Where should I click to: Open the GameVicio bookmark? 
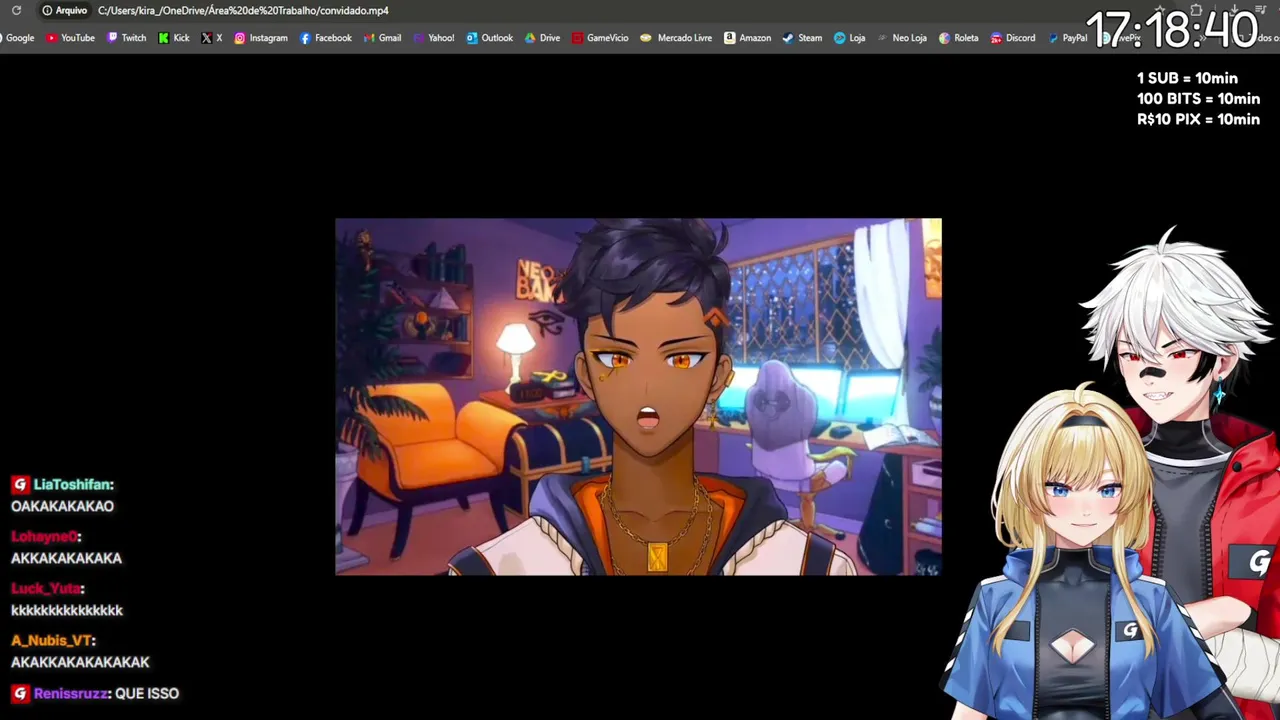[x=600, y=38]
